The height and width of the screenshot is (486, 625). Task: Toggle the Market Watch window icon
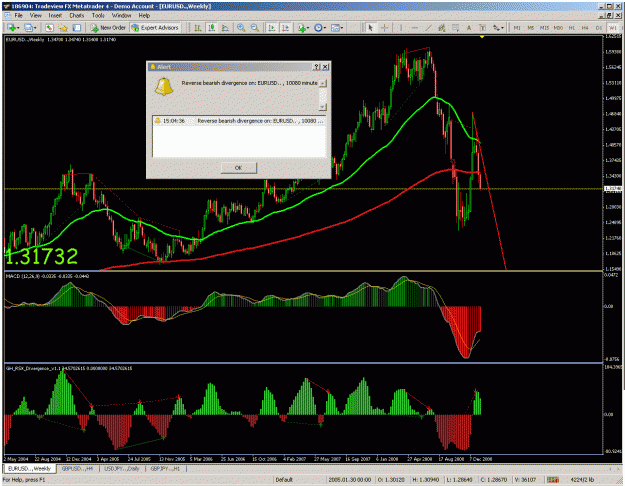[49, 28]
